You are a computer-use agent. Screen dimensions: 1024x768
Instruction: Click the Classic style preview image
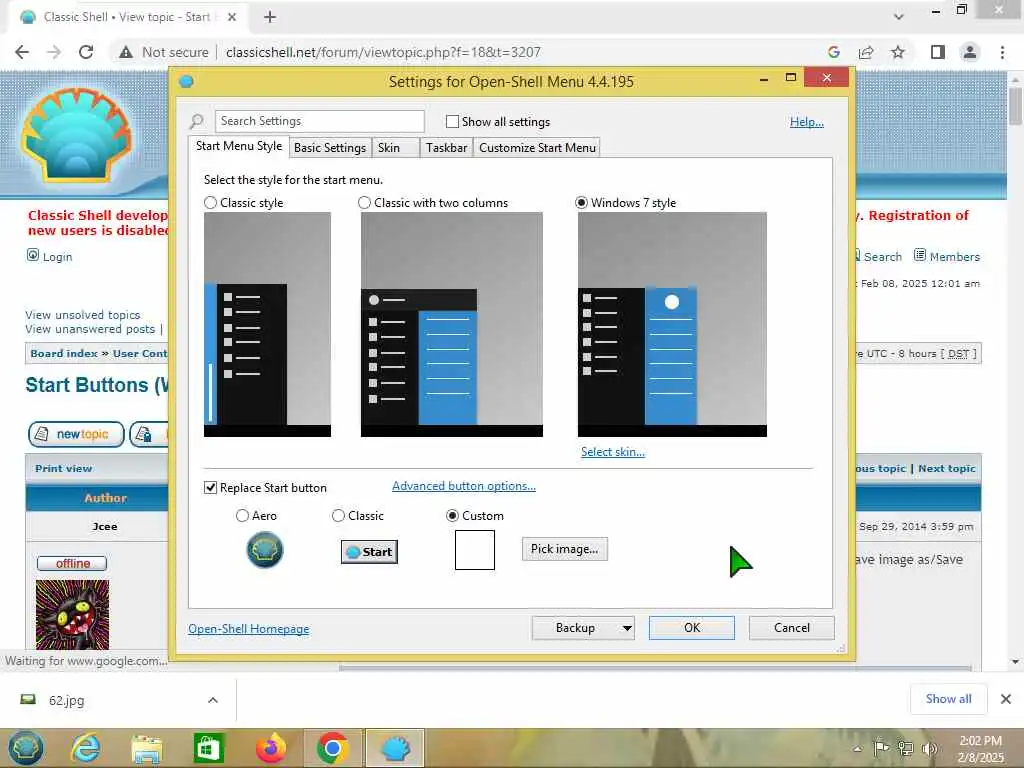click(x=267, y=325)
